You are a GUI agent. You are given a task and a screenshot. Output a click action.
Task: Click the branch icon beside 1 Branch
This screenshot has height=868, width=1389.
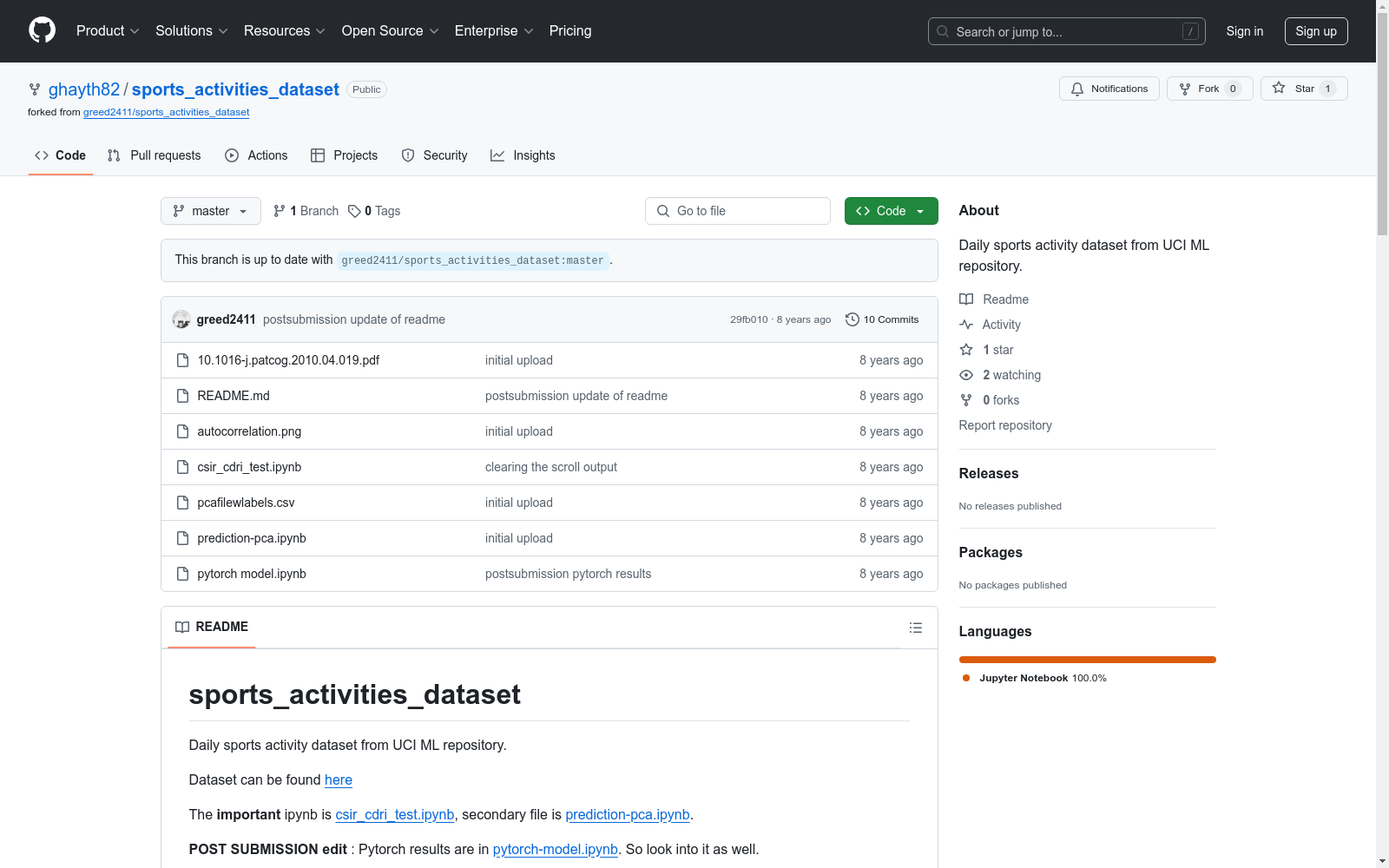(279, 211)
